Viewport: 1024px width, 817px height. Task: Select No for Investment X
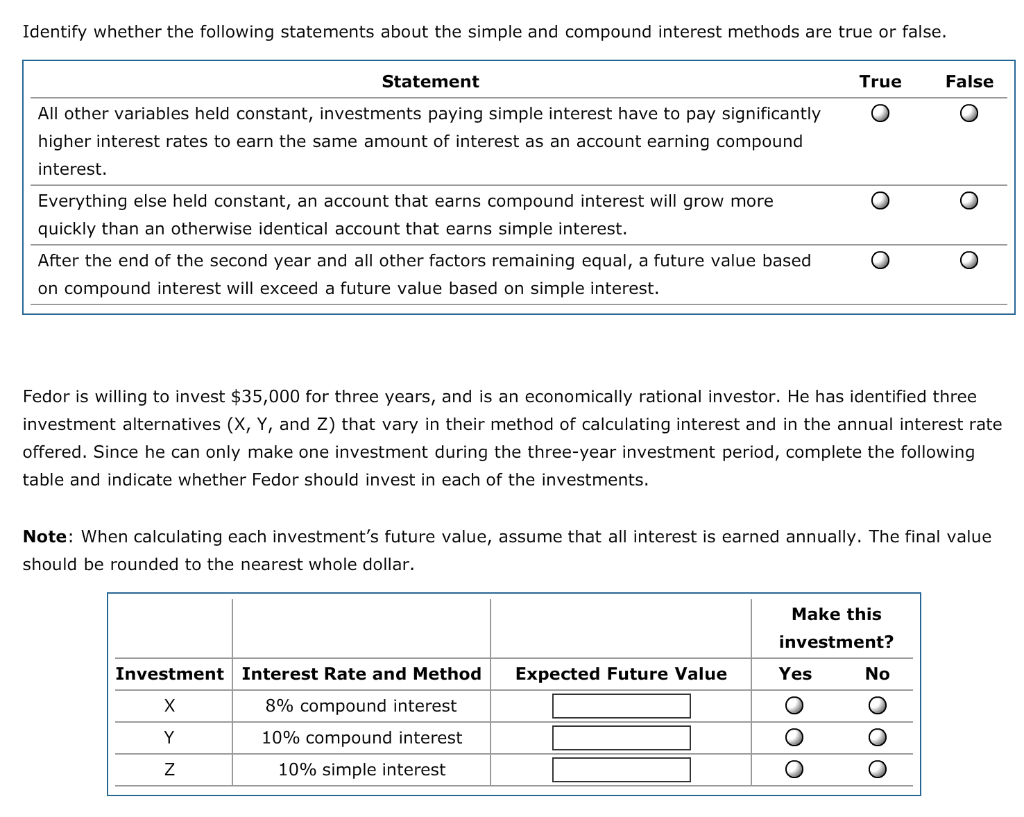(877, 705)
